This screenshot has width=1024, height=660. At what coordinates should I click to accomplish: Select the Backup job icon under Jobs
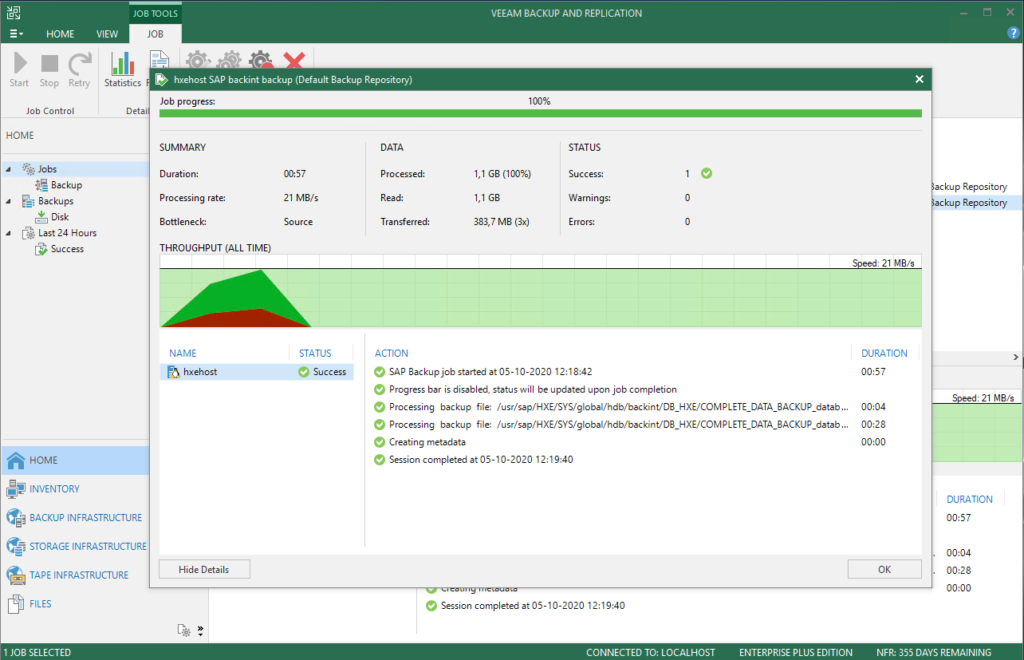click(x=42, y=185)
